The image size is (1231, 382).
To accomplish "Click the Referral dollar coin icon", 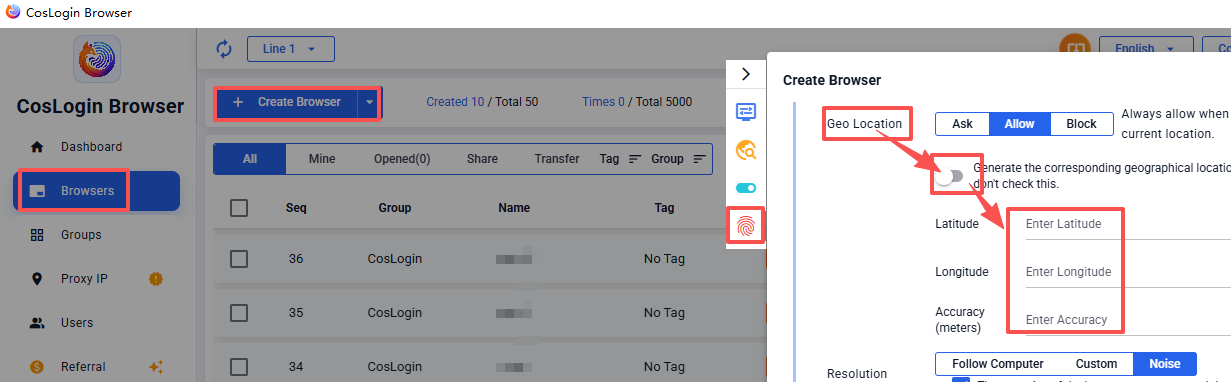I will 37,367.
